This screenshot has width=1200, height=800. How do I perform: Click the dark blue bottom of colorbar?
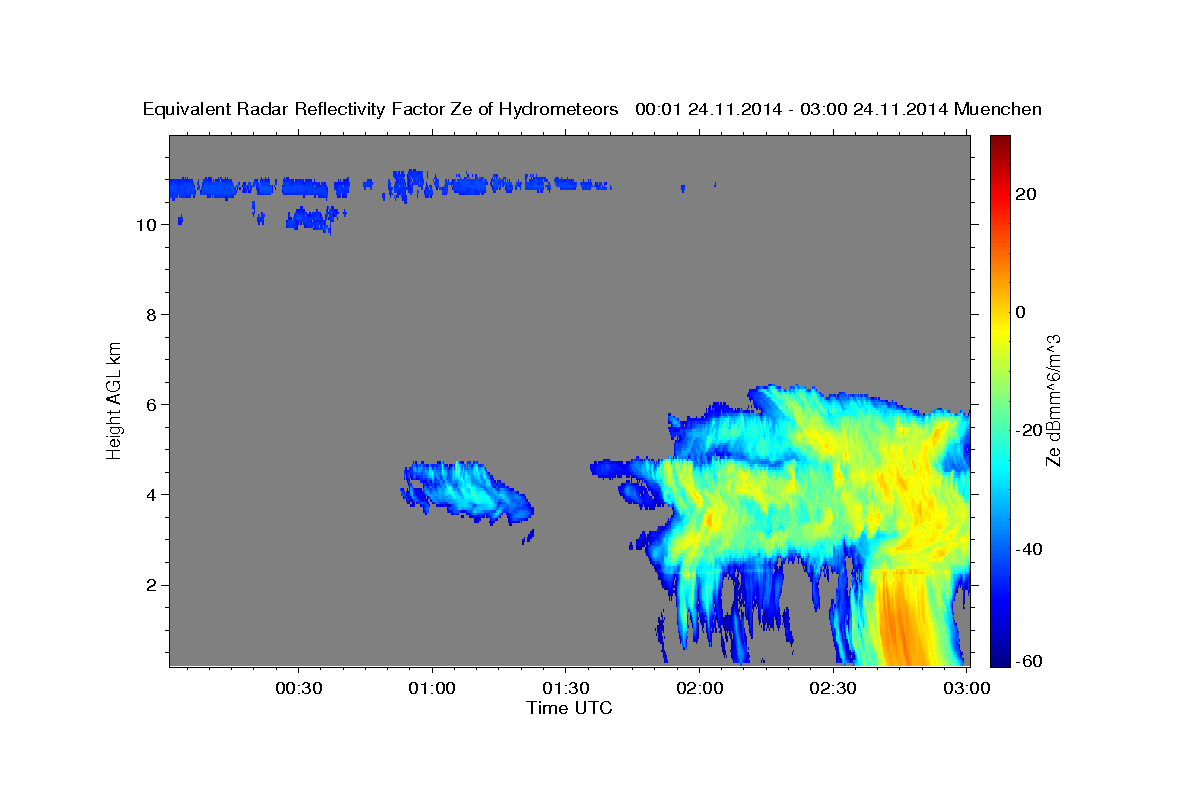pos(1000,658)
